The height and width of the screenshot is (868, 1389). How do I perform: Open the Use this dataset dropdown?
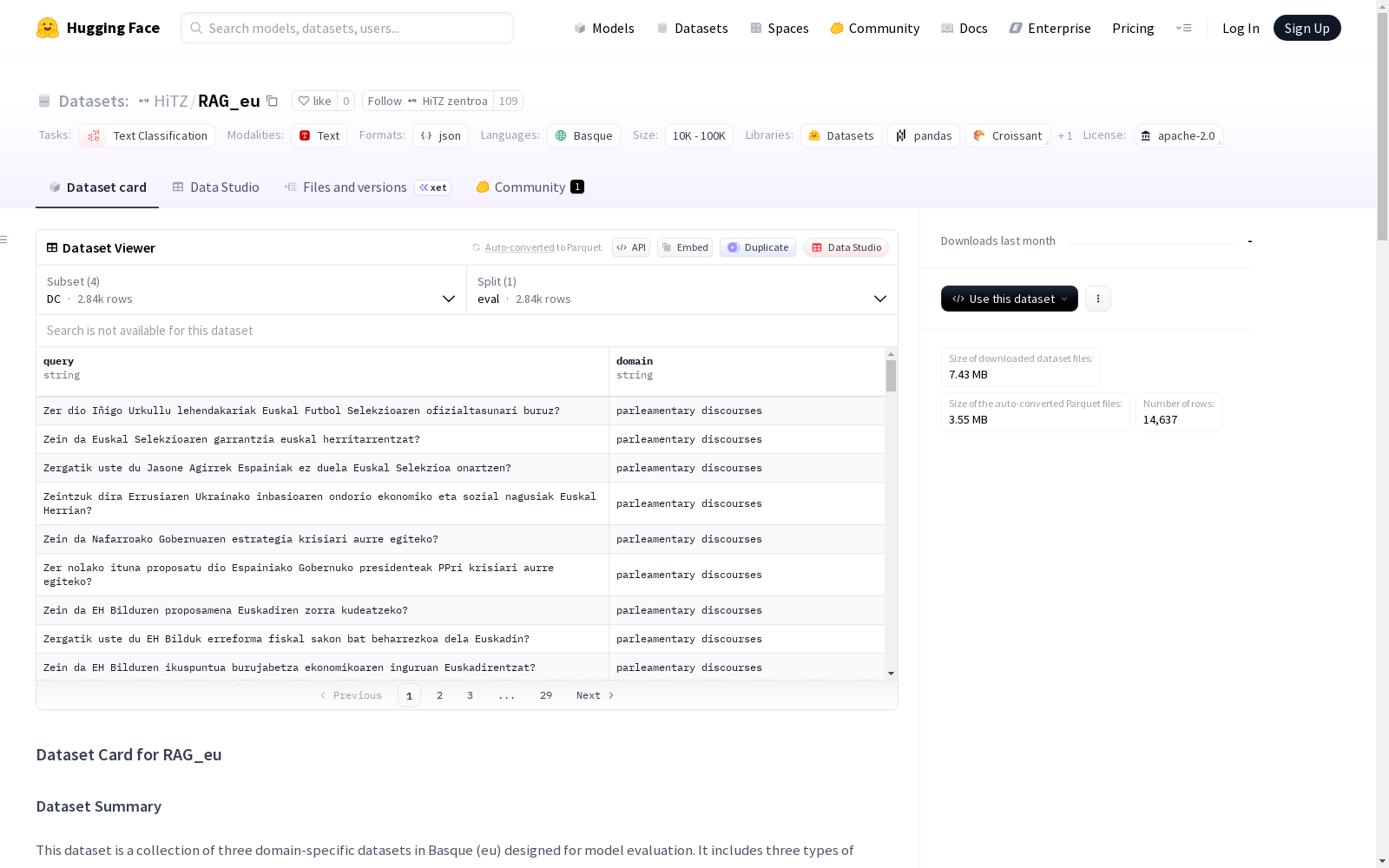1010,299
